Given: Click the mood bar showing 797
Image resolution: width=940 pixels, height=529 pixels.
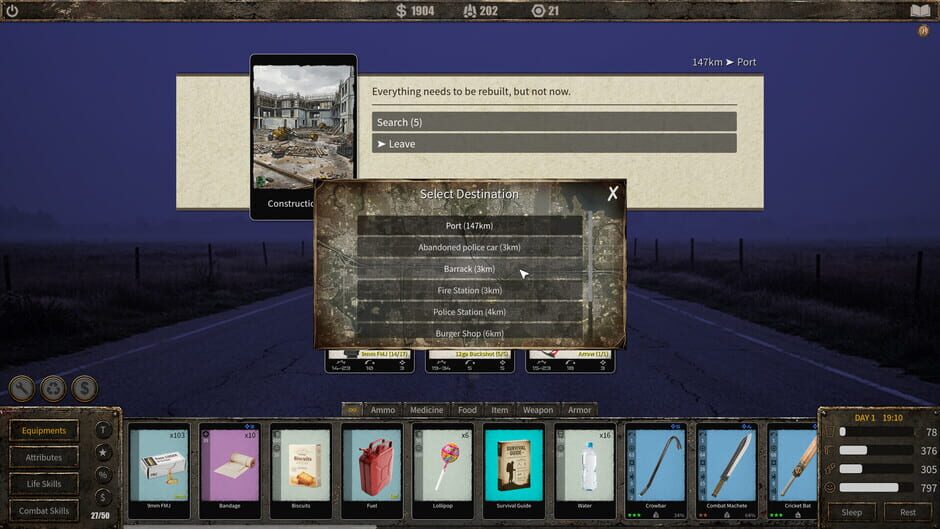Looking at the screenshot, I should [x=875, y=488].
